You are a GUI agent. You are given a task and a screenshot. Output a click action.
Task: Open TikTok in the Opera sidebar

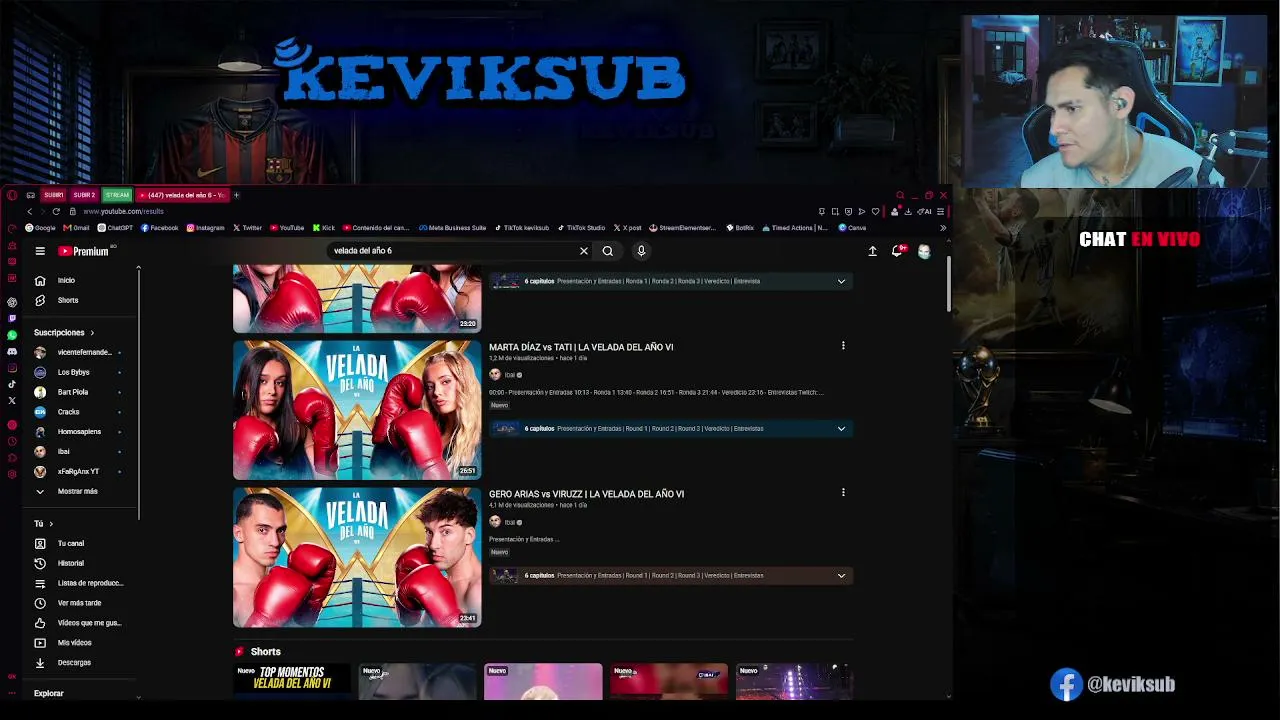pos(12,384)
